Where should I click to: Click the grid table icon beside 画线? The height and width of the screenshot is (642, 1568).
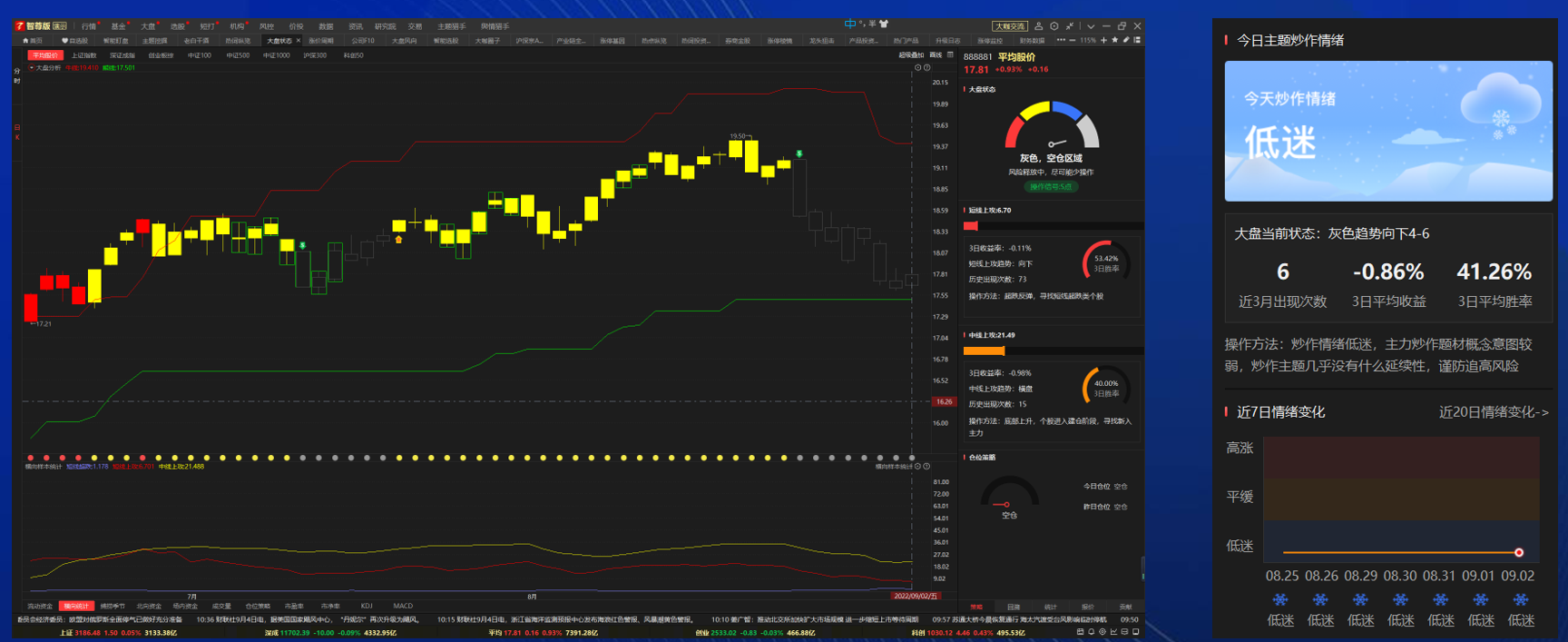point(950,54)
